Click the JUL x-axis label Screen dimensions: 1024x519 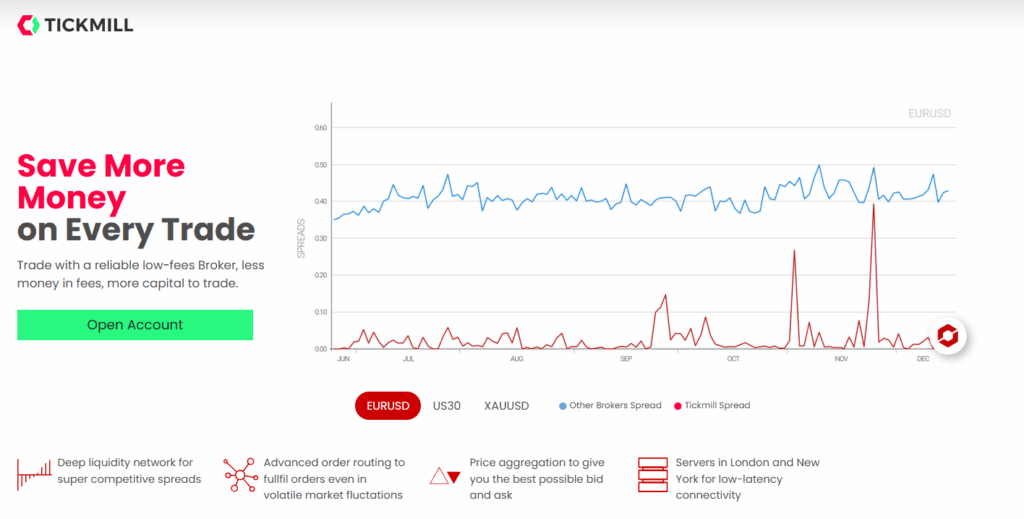(408, 359)
